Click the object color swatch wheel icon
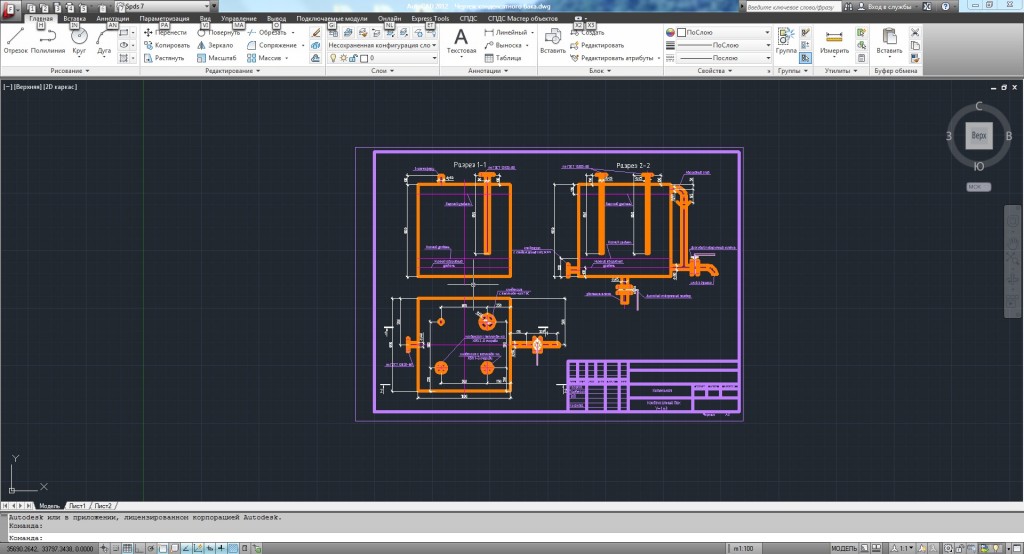The height and width of the screenshot is (554, 1024). pyautogui.click(x=670, y=32)
